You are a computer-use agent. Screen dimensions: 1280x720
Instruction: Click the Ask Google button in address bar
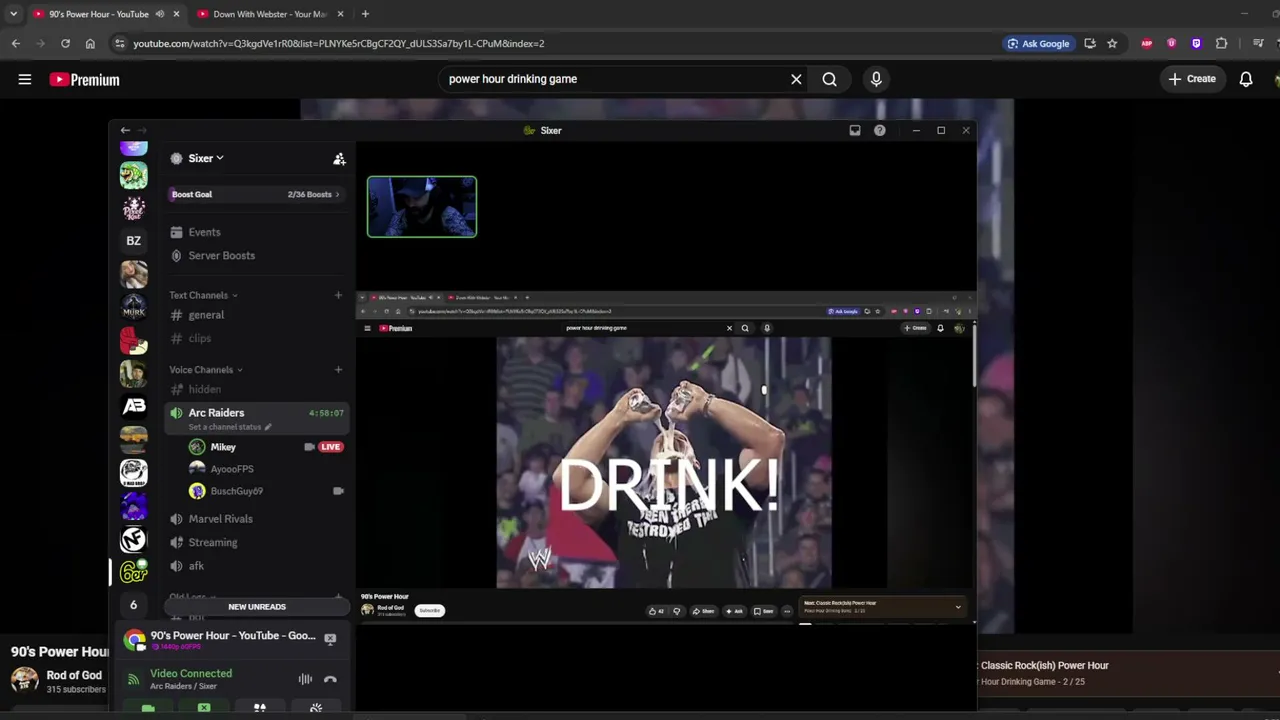coord(1038,44)
